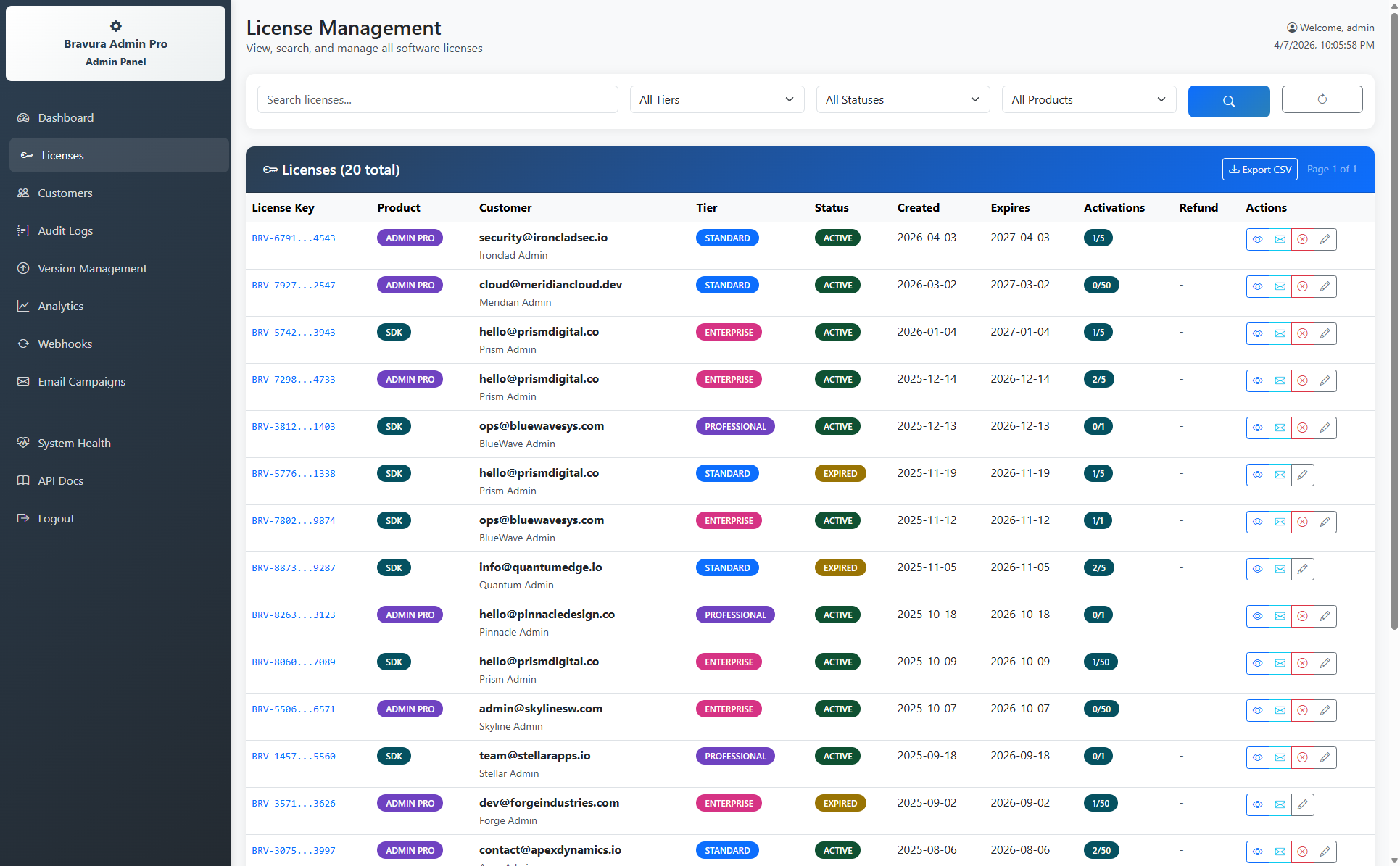Click Export CSV button
1400x866 pixels.
coord(1259,170)
